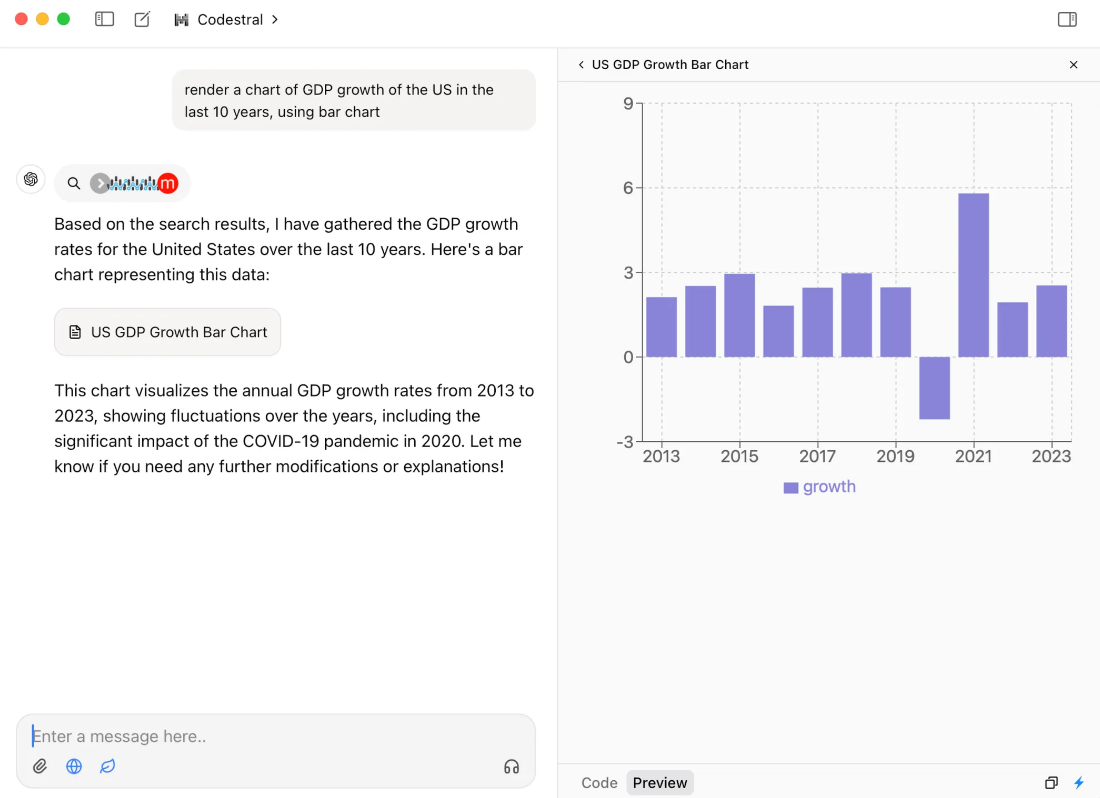The image size is (1100, 798).
Task: Copy the artifact with the copy icon
Action: pyautogui.click(x=1051, y=783)
